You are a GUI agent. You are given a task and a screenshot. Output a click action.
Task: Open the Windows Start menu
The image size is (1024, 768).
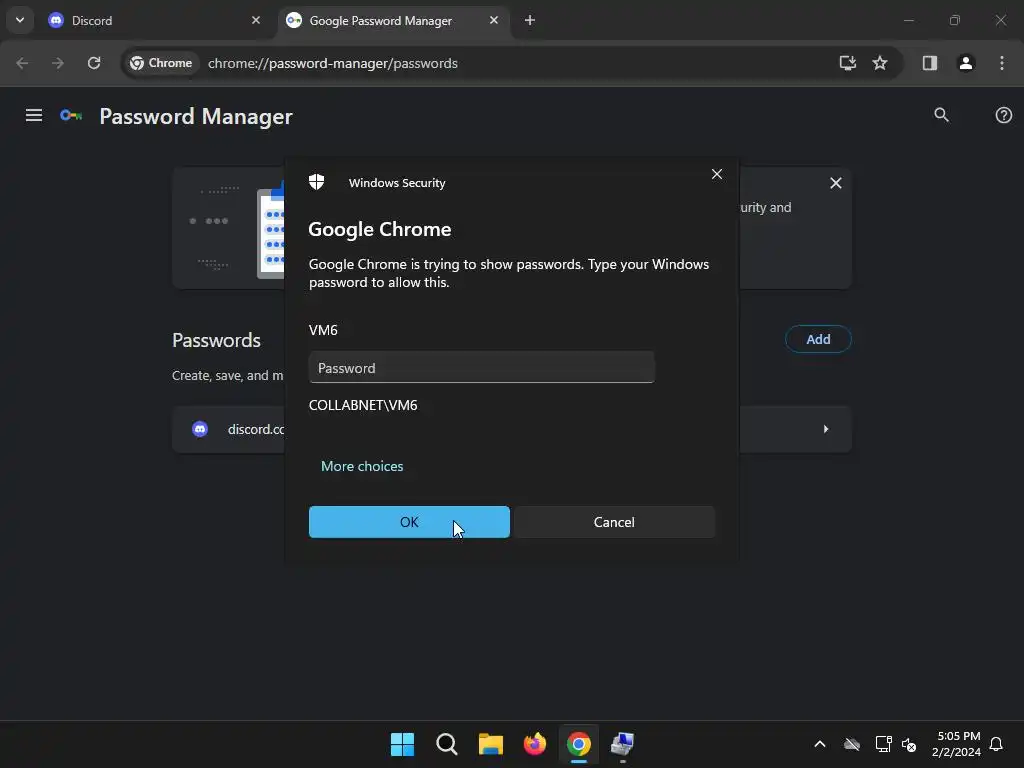(402, 744)
